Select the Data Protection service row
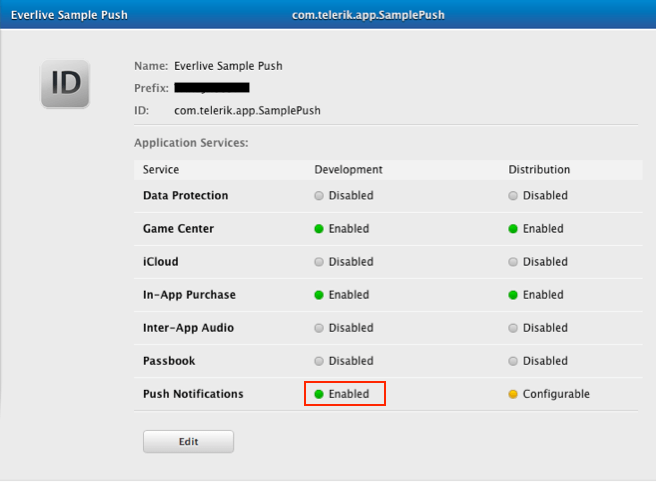Screen dimensions: 657x482 [185, 196]
